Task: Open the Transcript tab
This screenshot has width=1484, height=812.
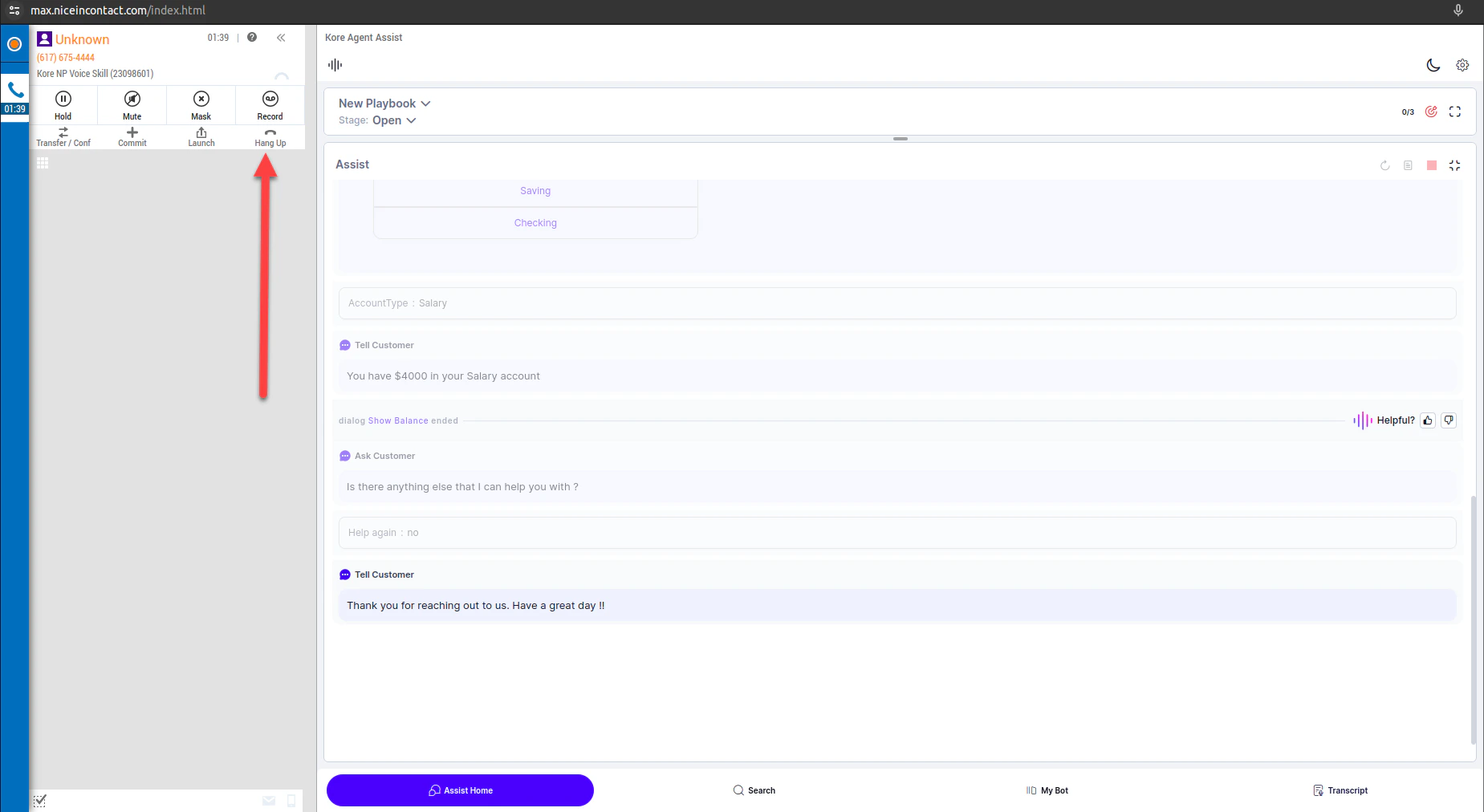Action: 1340,790
